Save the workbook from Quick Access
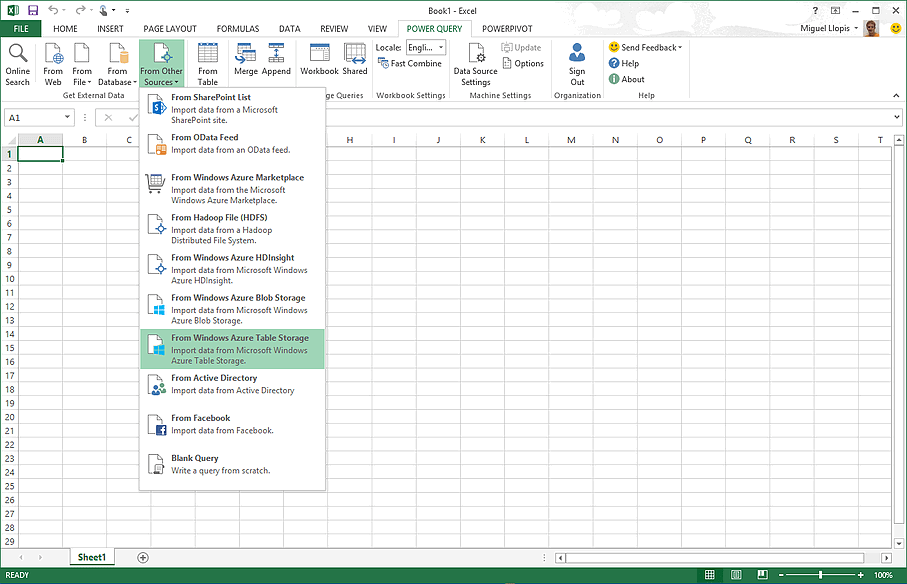Image resolution: width=907 pixels, height=584 pixels. coord(33,10)
